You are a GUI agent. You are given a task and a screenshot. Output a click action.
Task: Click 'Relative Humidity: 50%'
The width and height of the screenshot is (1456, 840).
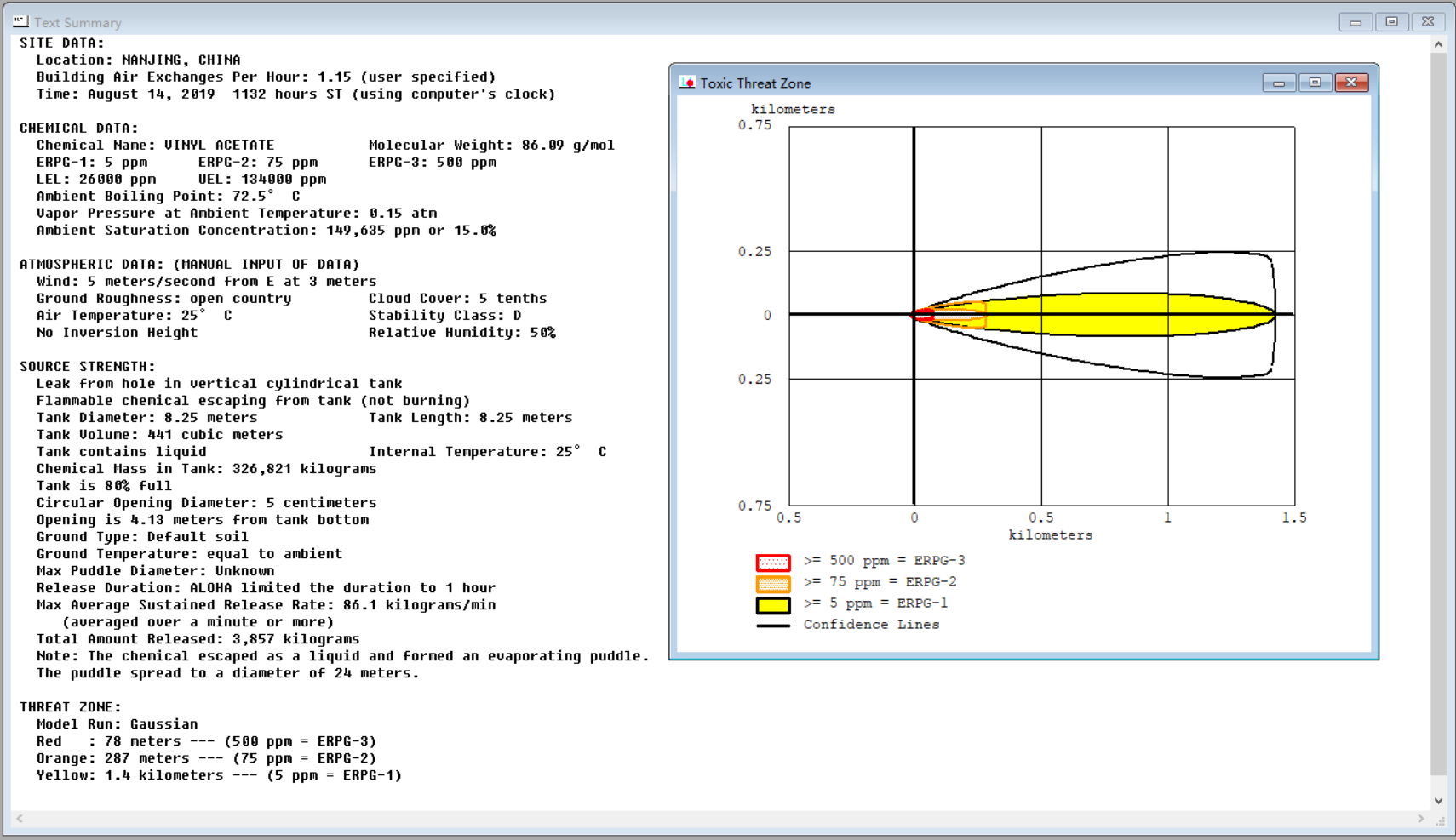[x=462, y=333]
